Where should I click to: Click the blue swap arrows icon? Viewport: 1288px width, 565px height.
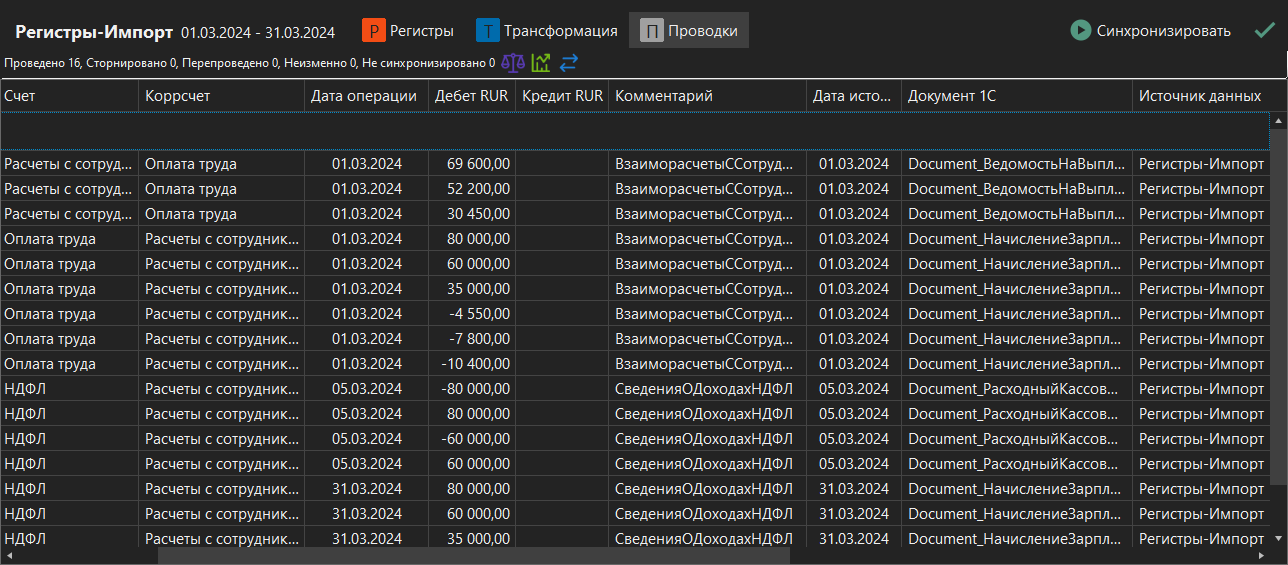point(569,63)
